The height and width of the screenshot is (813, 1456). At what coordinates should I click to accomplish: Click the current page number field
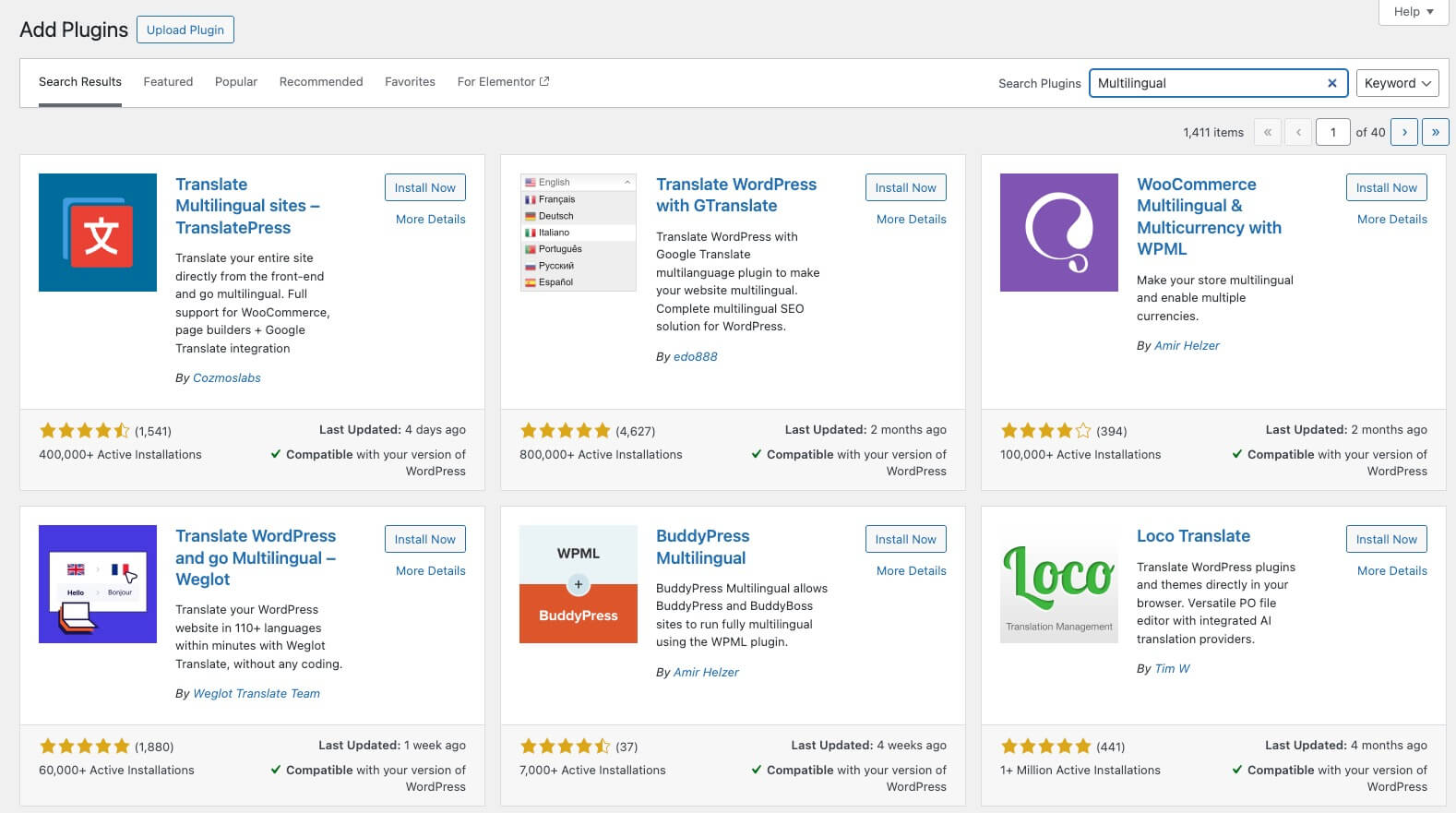(x=1332, y=132)
